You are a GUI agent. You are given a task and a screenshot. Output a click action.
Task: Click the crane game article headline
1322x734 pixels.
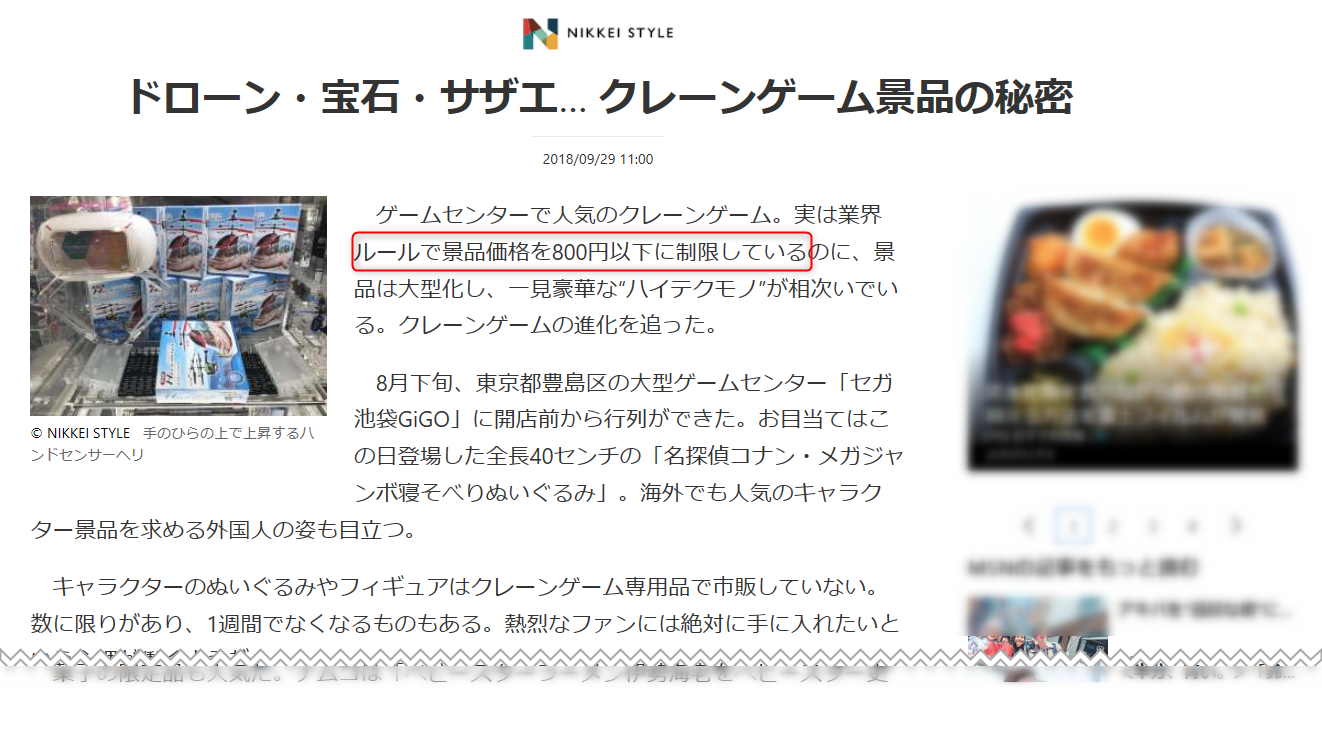[598, 98]
